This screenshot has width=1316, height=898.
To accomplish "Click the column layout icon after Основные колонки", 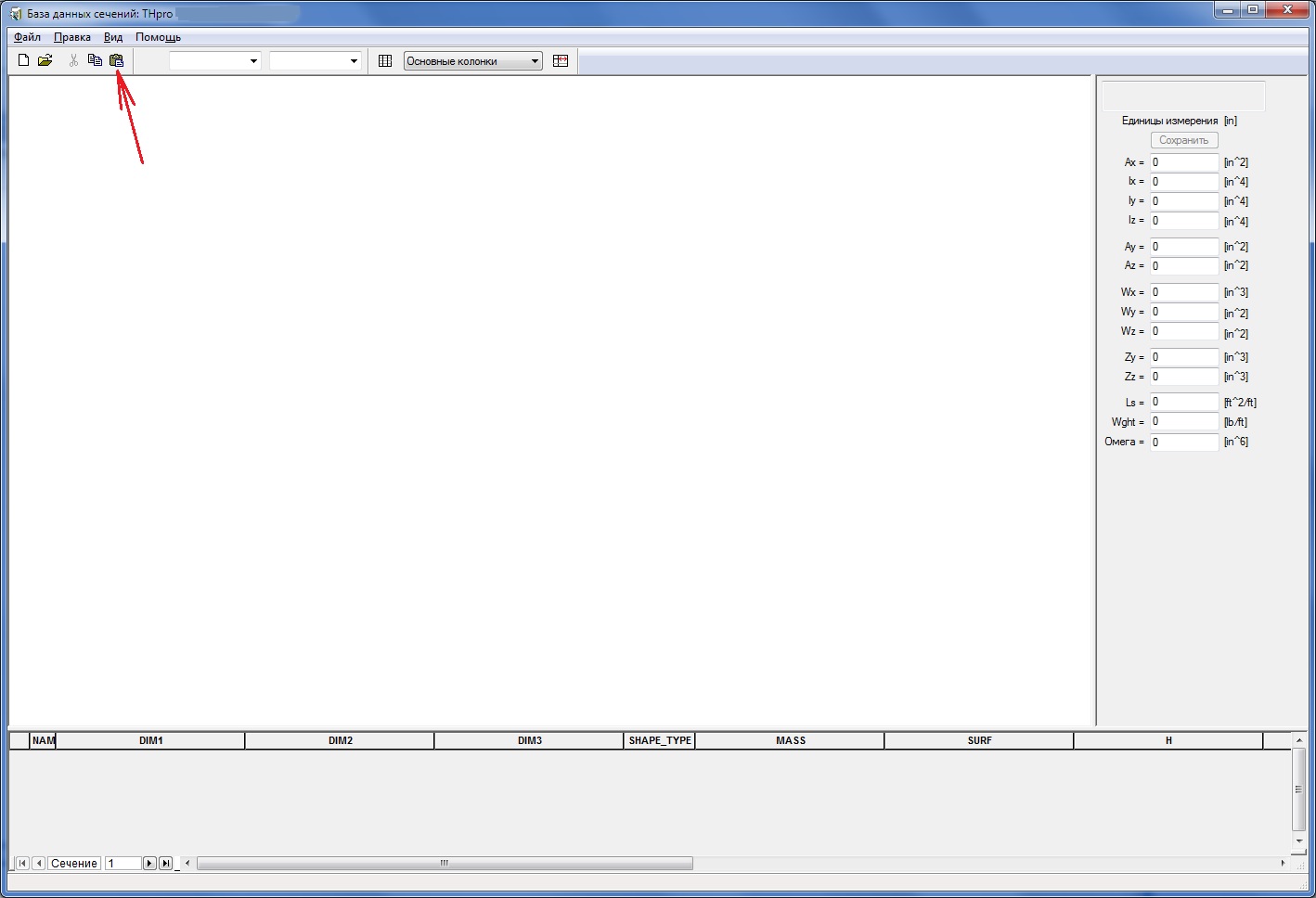I will pyautogui.click(x=561, y=61).
